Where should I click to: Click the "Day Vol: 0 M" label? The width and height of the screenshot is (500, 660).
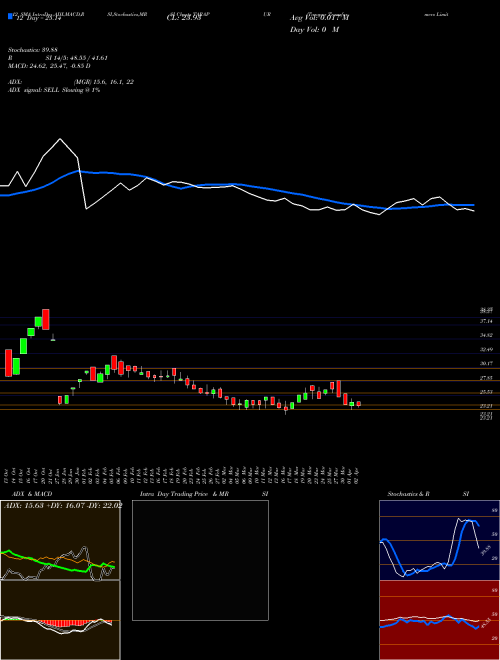(314, 30)
